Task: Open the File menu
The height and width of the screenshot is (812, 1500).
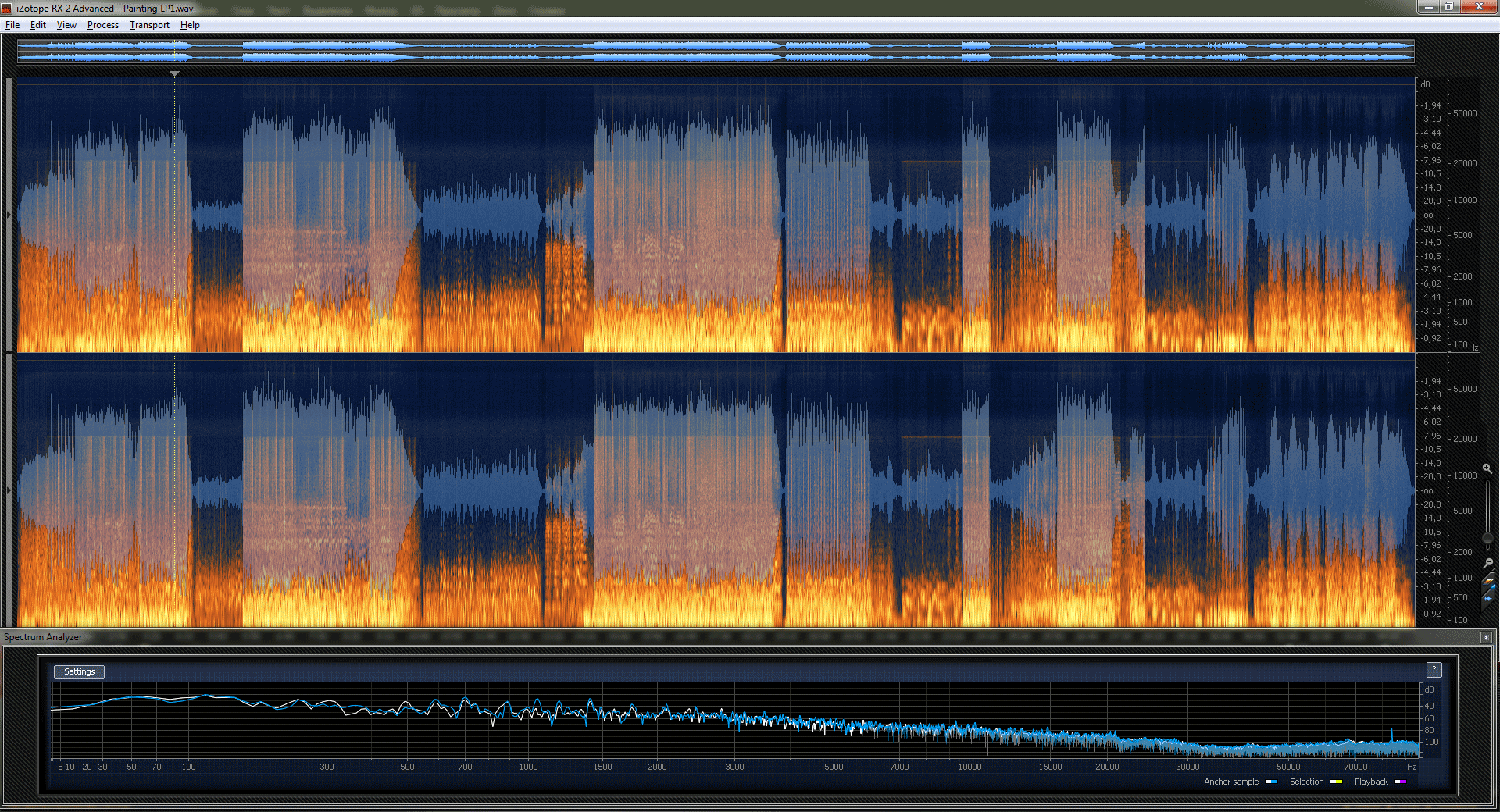Action: click(12, 25)
